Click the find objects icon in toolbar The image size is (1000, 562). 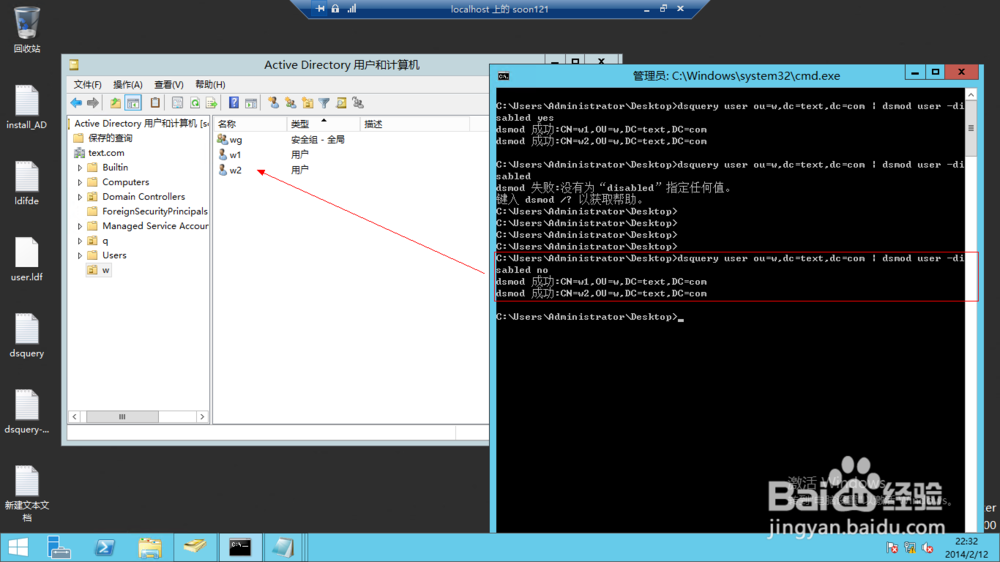pos(341,103)
